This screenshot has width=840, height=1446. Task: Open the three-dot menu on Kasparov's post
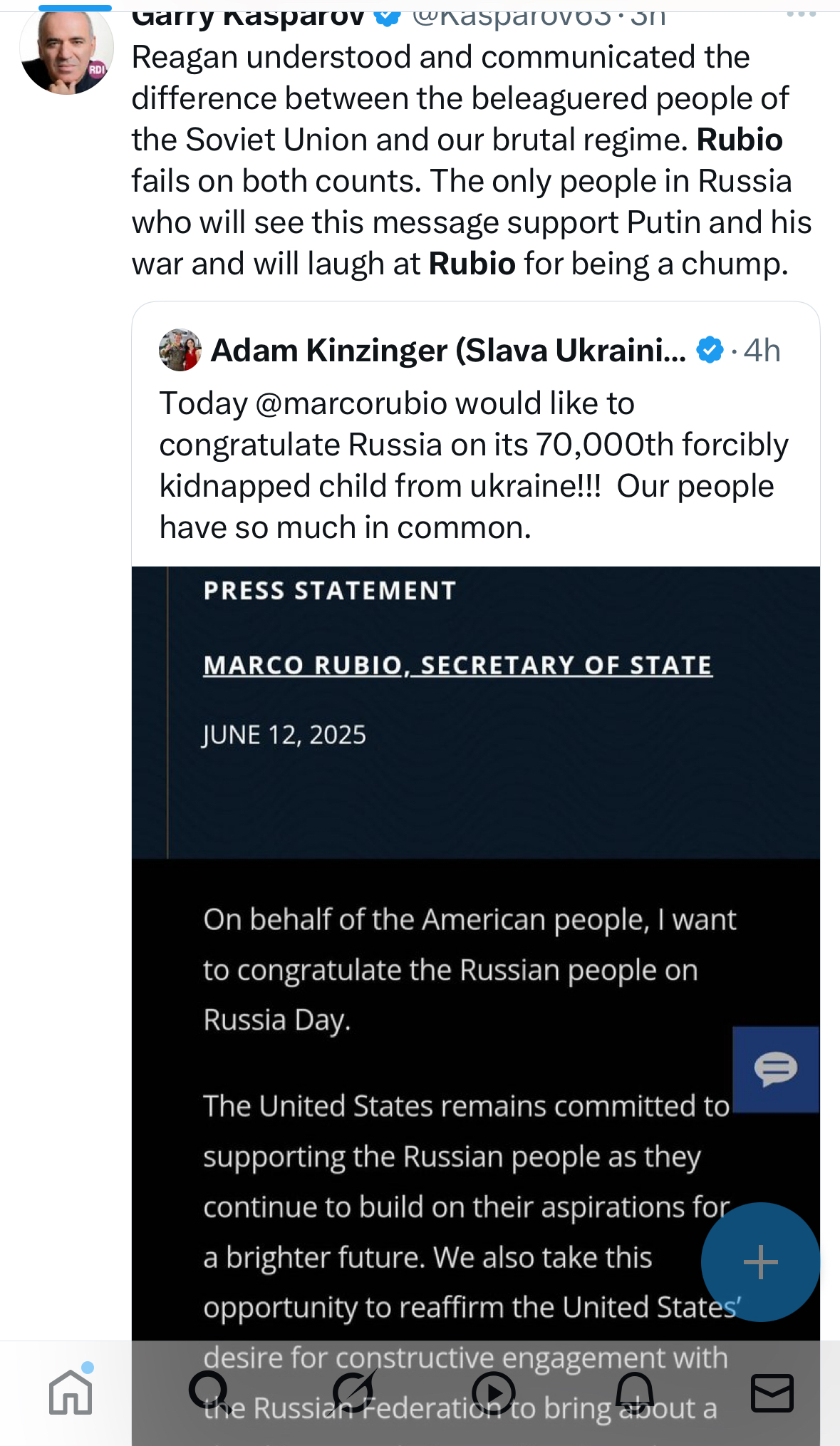pyautogui.click(x=802, y=14)
